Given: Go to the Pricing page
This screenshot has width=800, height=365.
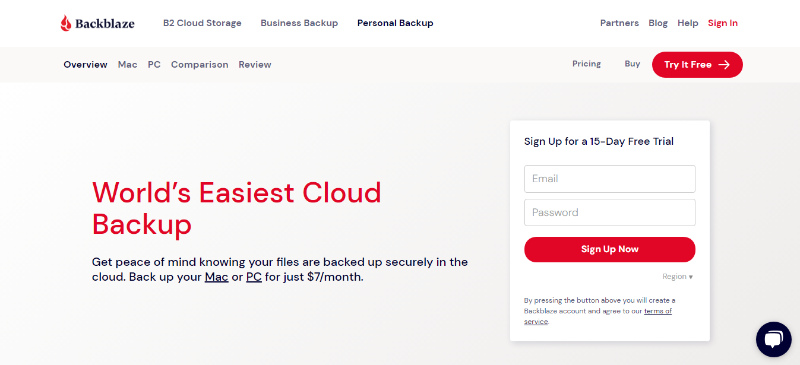Looking at the screenshot, I should 586,64.
